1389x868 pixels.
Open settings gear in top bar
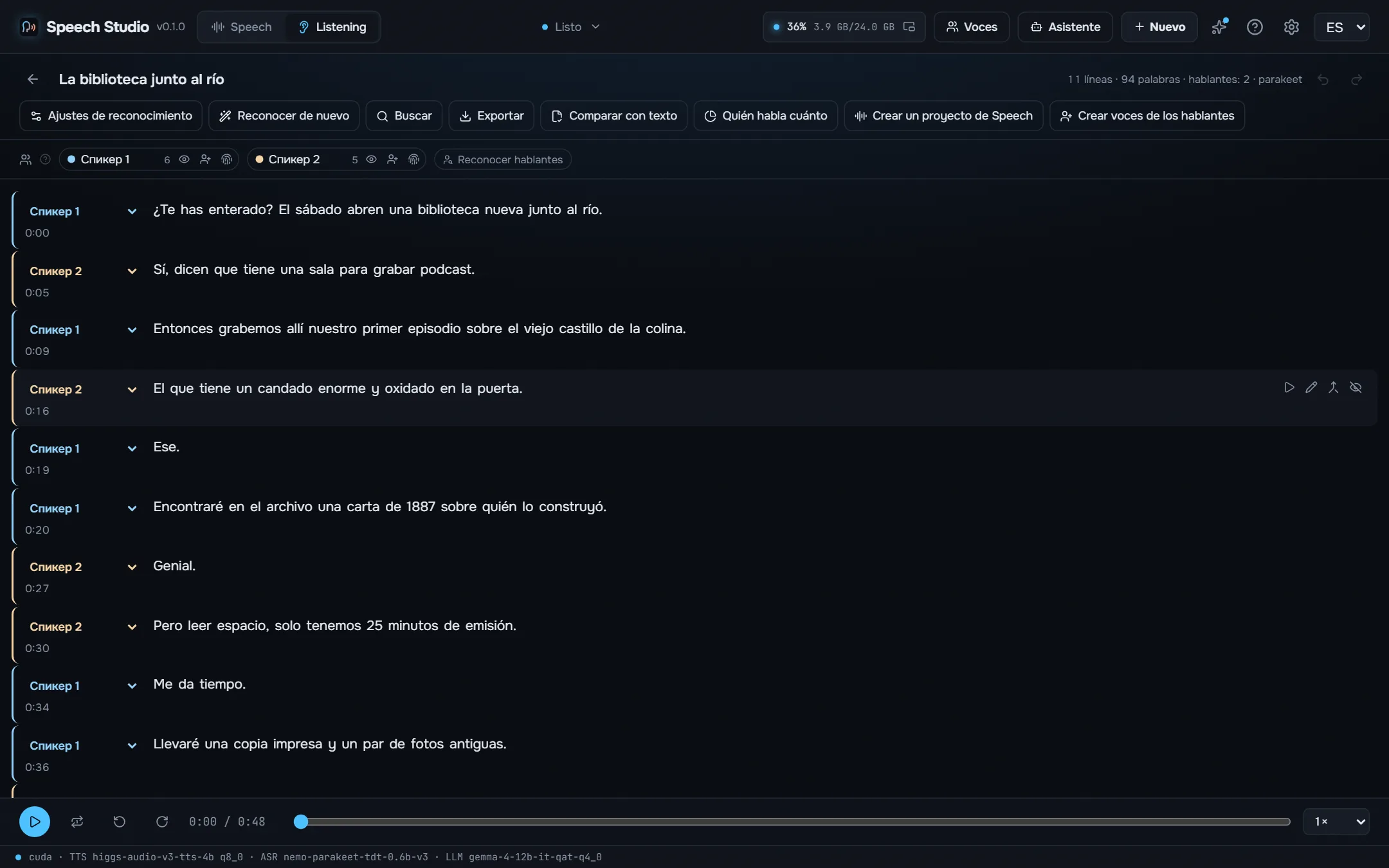tap(1291, 27)
